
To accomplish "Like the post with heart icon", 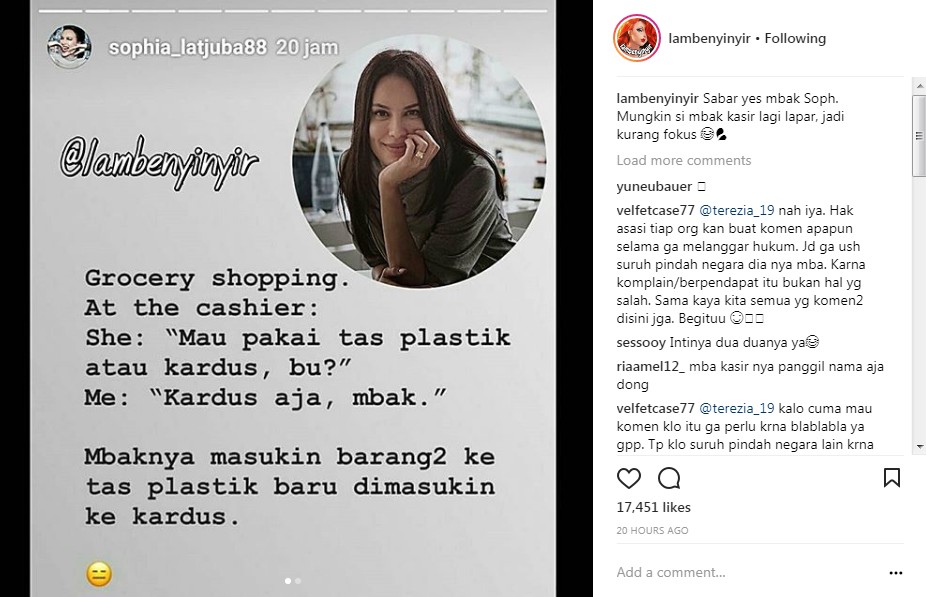I will (628, 478).
